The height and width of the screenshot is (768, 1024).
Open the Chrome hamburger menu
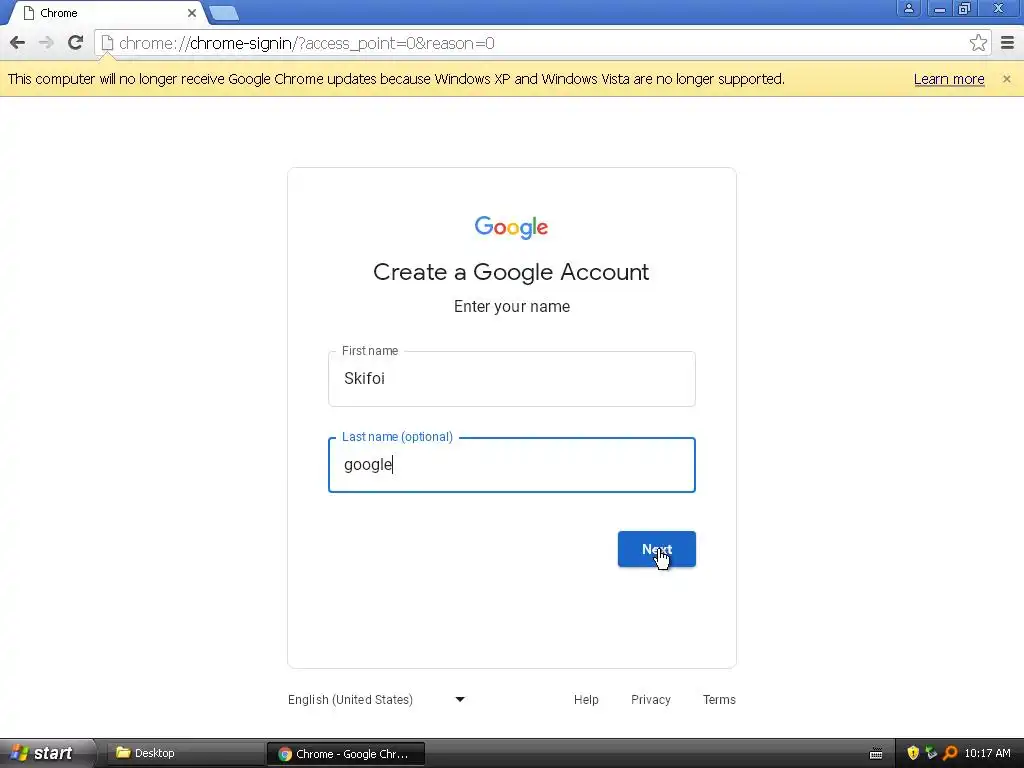tap(1008, 43)
